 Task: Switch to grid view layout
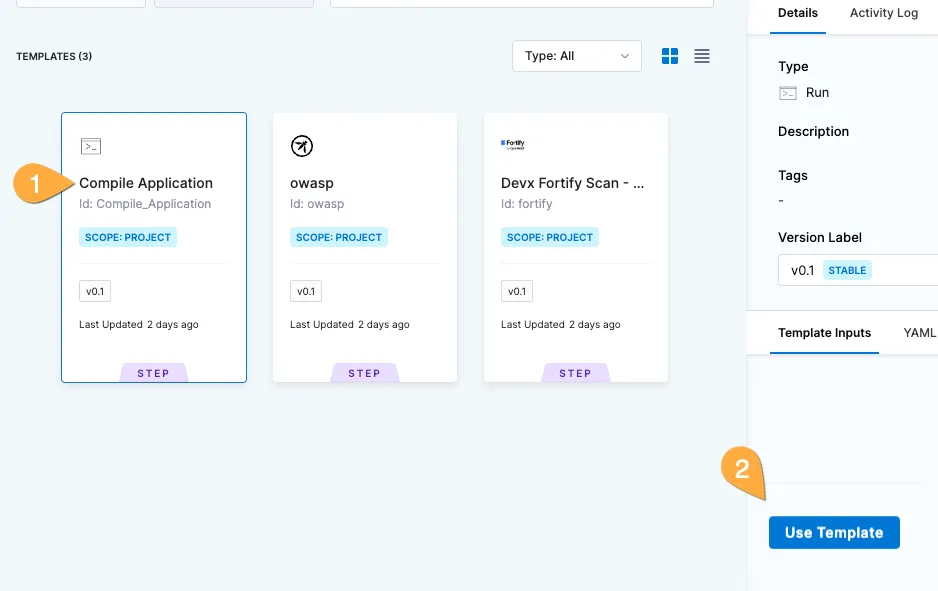(670, 56)
